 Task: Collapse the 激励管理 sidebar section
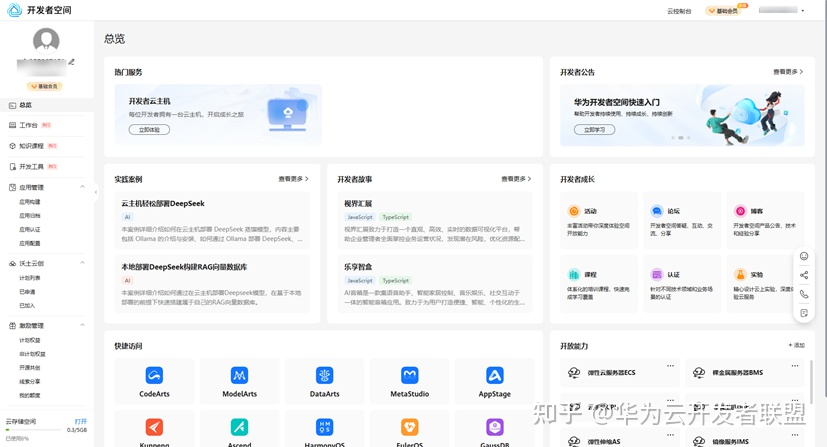82,325
